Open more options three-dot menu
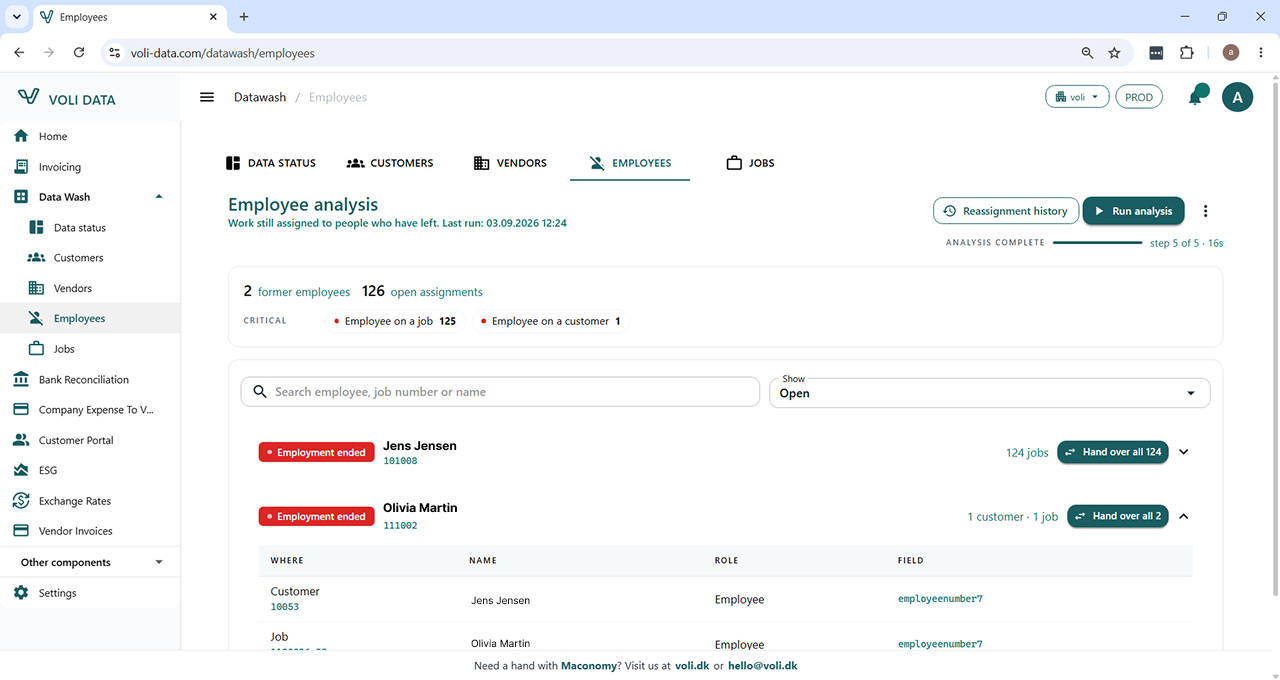The width and height of the screenshot is (1280, 680). point(1206,211)
